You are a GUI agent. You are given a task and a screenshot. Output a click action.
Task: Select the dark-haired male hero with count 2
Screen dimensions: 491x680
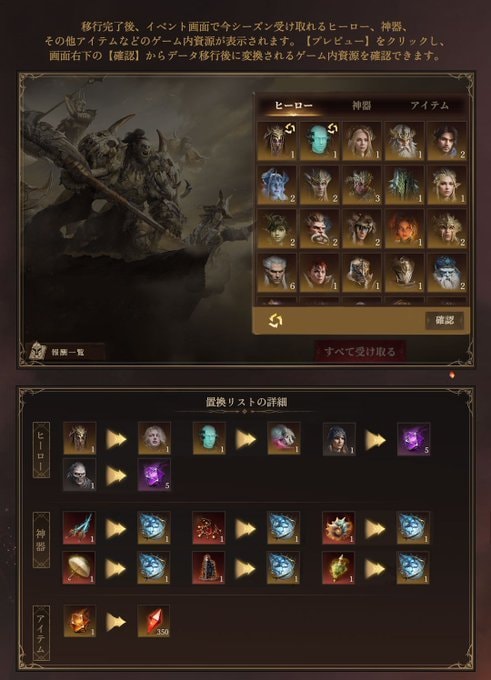[447, 141]
